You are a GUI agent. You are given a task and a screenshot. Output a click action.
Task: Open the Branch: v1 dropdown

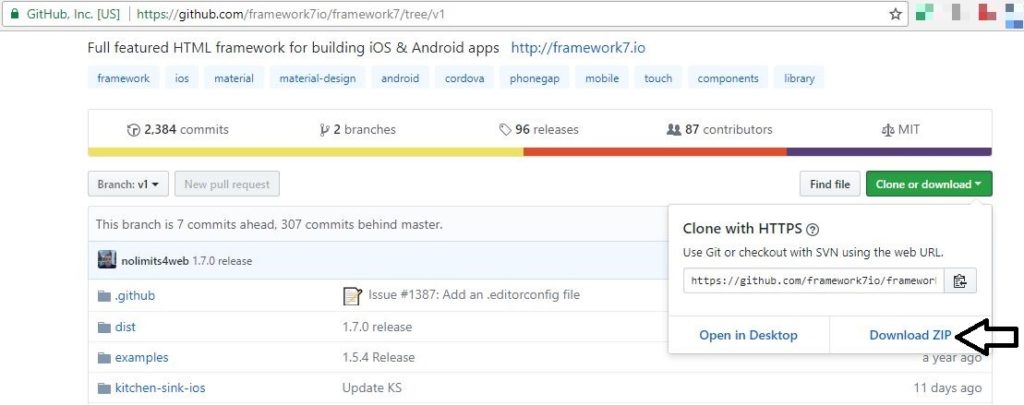[x=128, y=184]
